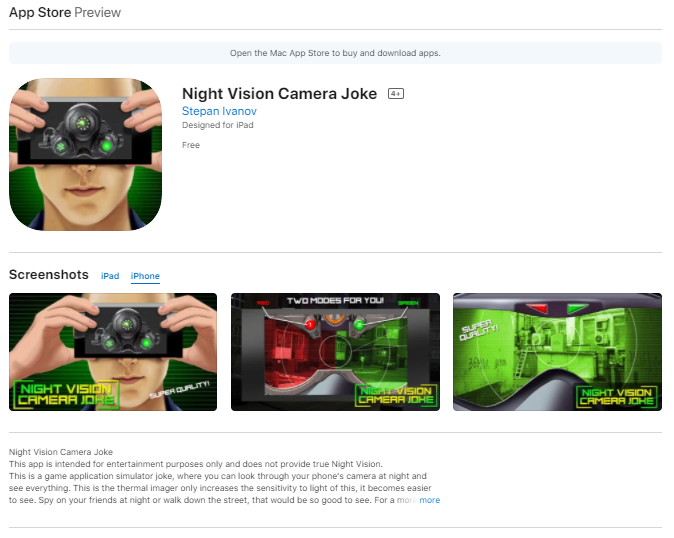Click the 4+ age rating badge

(395, 94)
